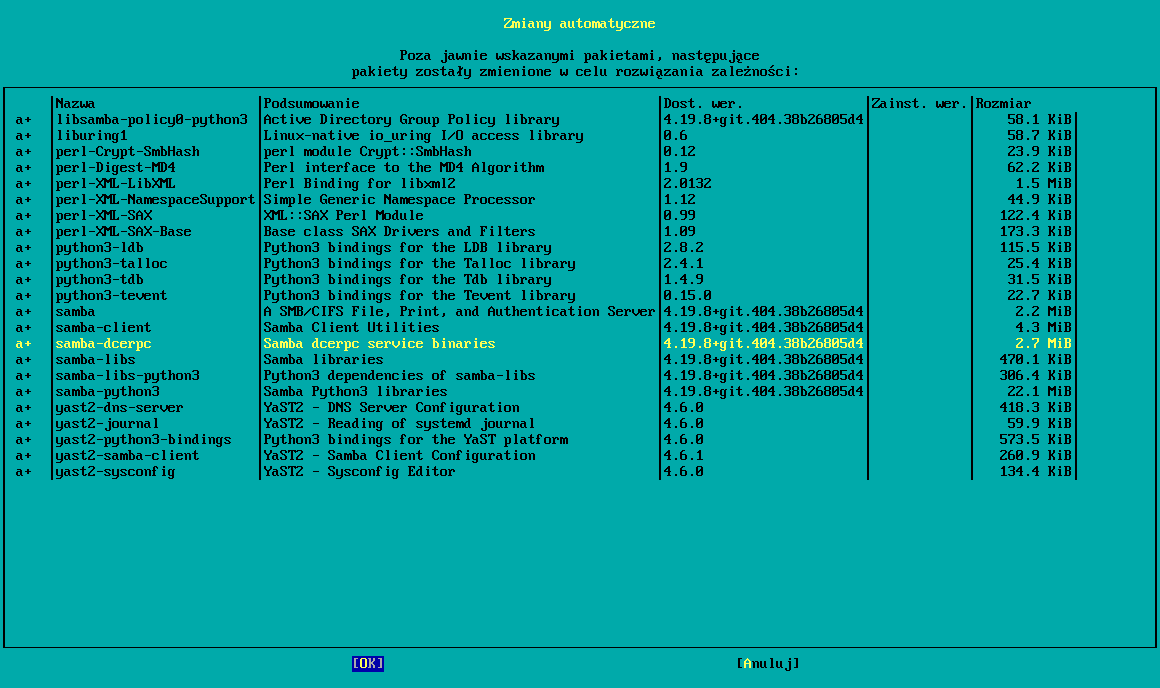Click the Dost. wer. column header

click(x=704, y=104)
